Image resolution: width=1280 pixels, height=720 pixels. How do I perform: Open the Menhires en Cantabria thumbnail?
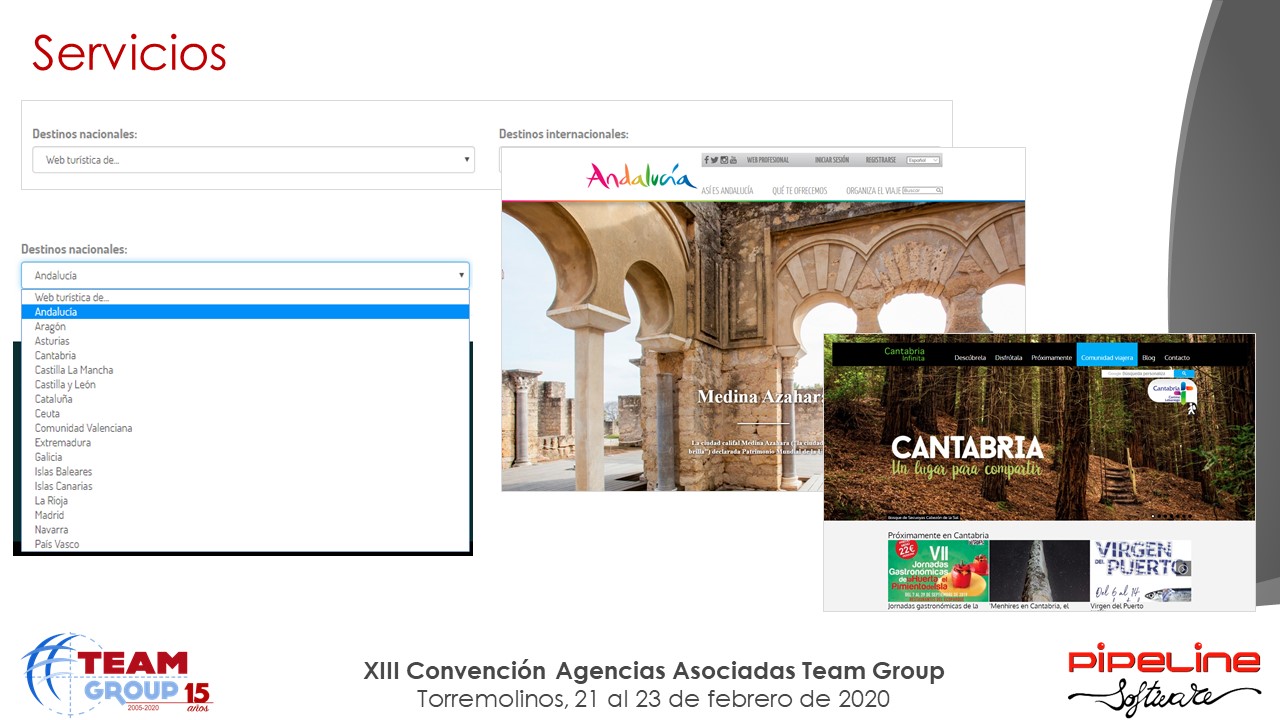pyautogui.click(x=1040, y=570)
